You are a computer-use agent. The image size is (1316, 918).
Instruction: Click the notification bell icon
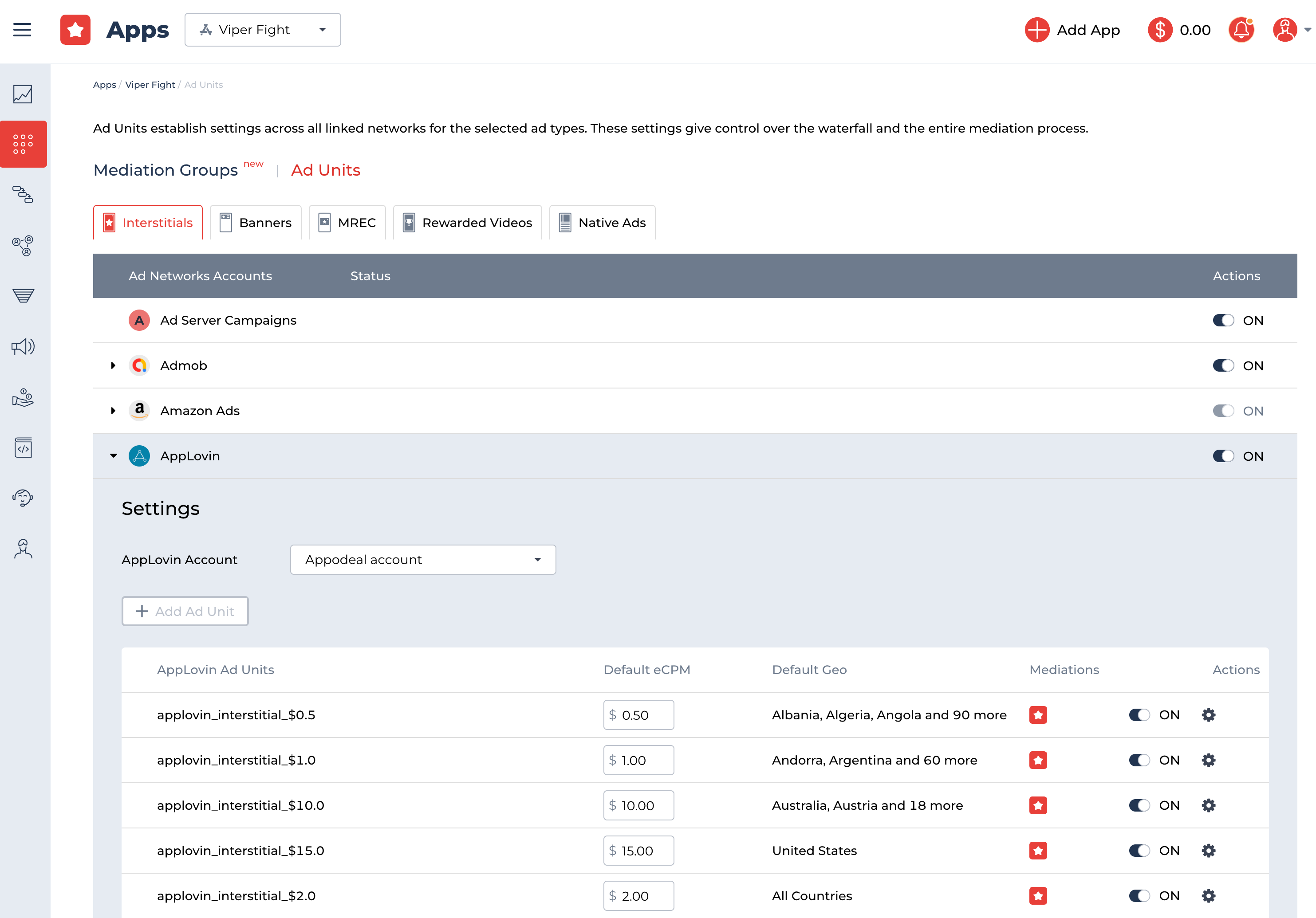coord(1241,30)
